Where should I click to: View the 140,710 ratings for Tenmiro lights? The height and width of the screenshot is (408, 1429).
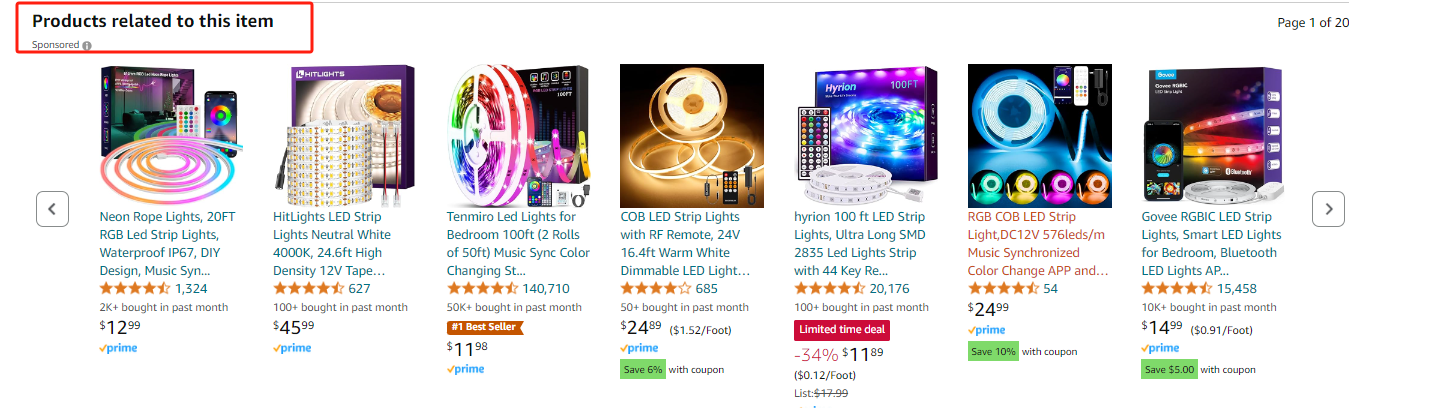coord(546,289)
